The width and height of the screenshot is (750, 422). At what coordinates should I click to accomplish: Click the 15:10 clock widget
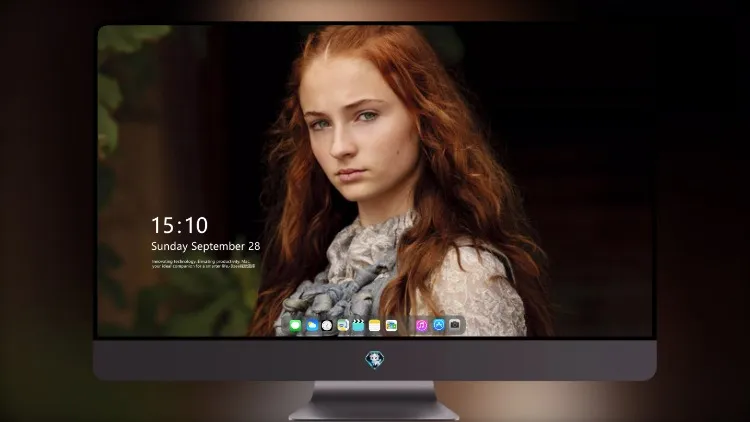[179, 225]
